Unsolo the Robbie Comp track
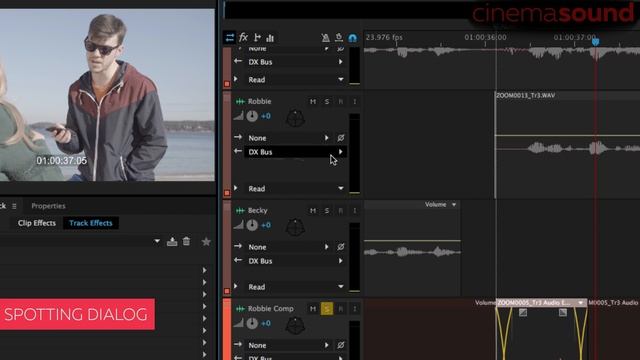This screenshot has height=360, width=640. tap(327, 309)
